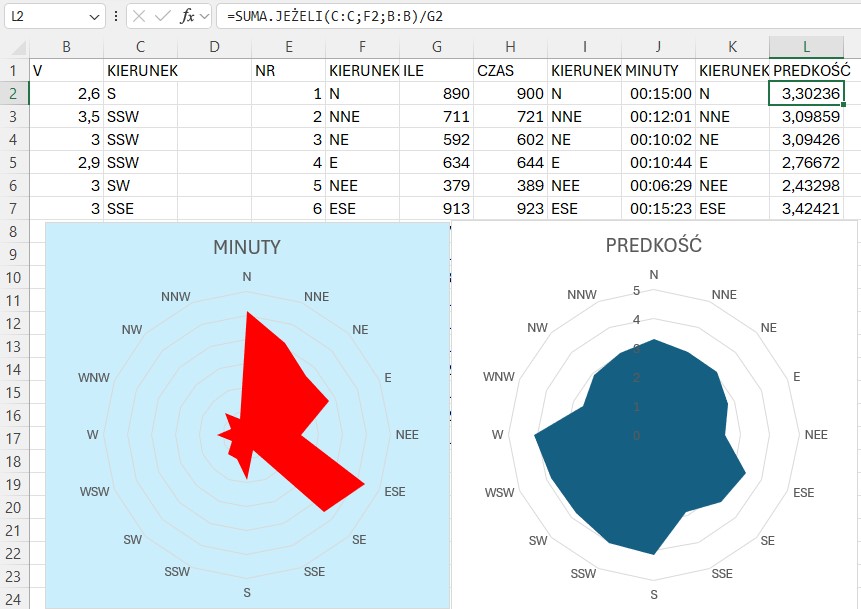This screenshot has width=861, height=609.
Task: Select the PREDKOŚĆ chart title
Action: click(x=654, y=245)
